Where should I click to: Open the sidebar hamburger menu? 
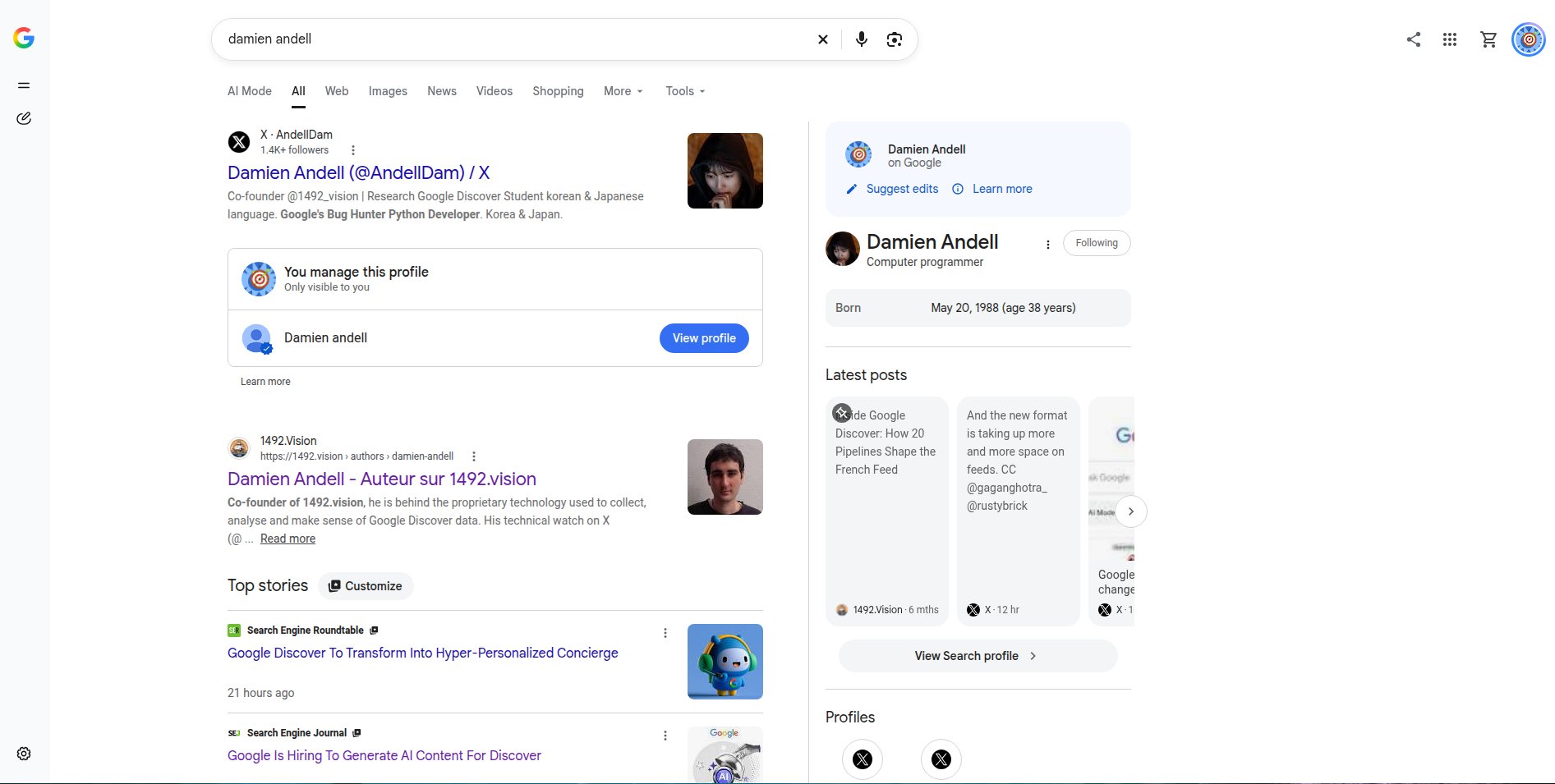(24, 85)
